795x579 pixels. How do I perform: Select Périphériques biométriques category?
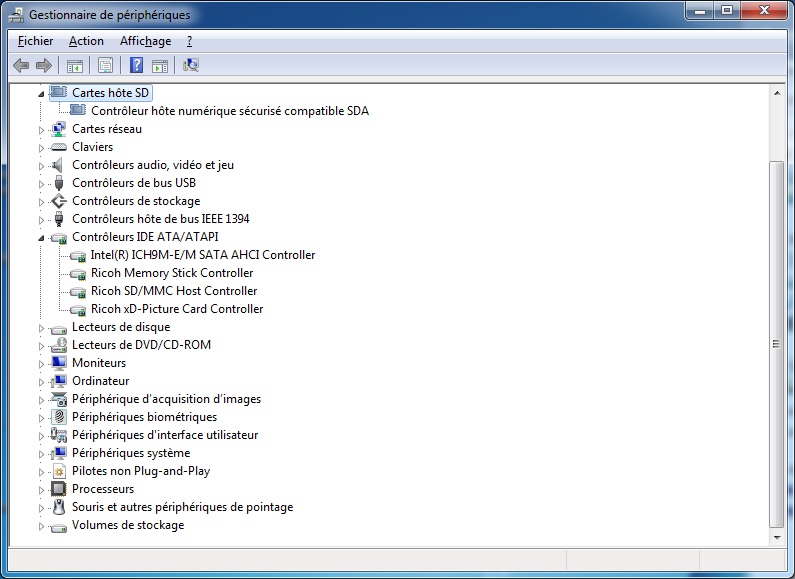(144, 417)
